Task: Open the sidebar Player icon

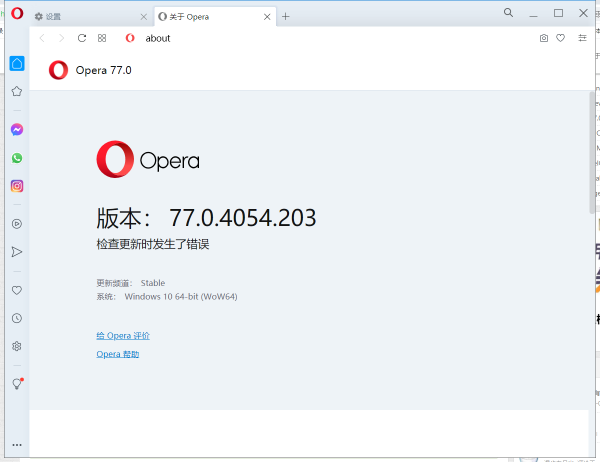Action: (17, 224)
